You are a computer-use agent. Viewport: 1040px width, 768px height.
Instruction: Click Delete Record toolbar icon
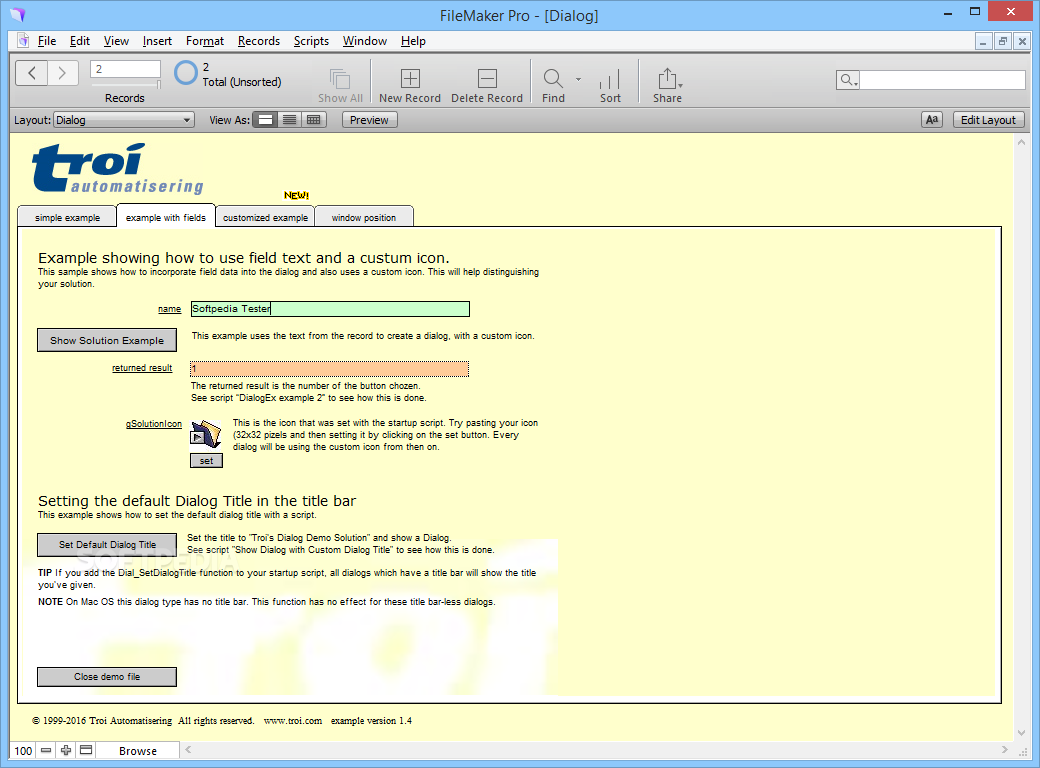coord(487,79)
